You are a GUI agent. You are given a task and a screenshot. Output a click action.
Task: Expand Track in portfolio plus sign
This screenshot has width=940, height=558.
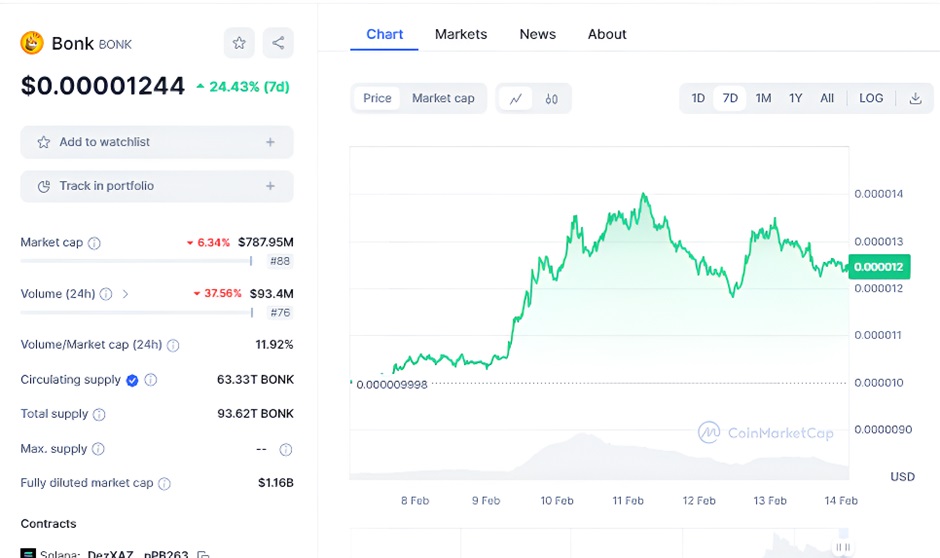coord(270,186)
